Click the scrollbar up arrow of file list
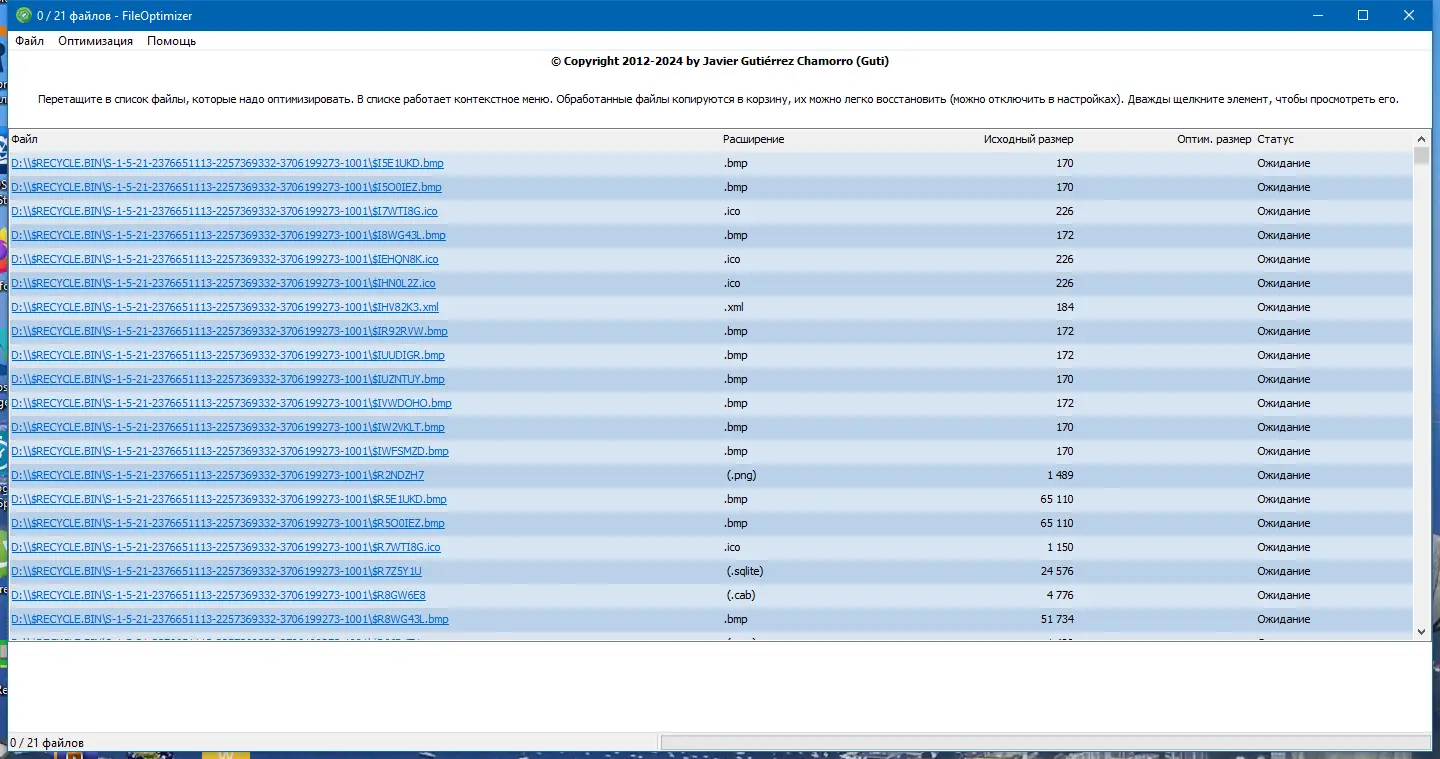1440x759 pixels. click(1422, 139)
